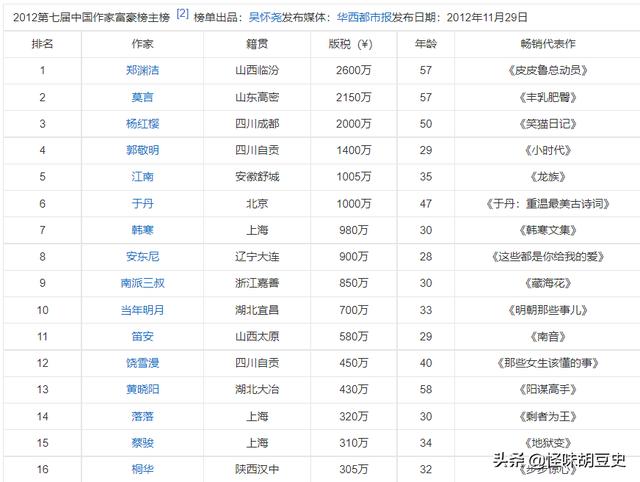Viewport: 640px width, 482px height.
Task: Open the link for author 南派三叔
Action: pyautogui.click(x=142, y=283)
